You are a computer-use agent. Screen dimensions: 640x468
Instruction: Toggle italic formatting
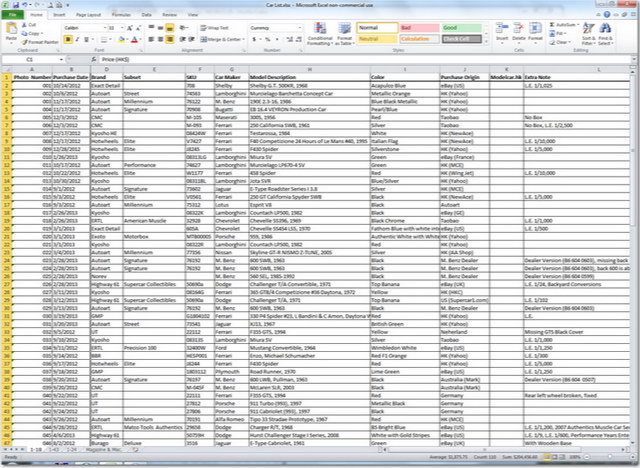coord(77,40)
